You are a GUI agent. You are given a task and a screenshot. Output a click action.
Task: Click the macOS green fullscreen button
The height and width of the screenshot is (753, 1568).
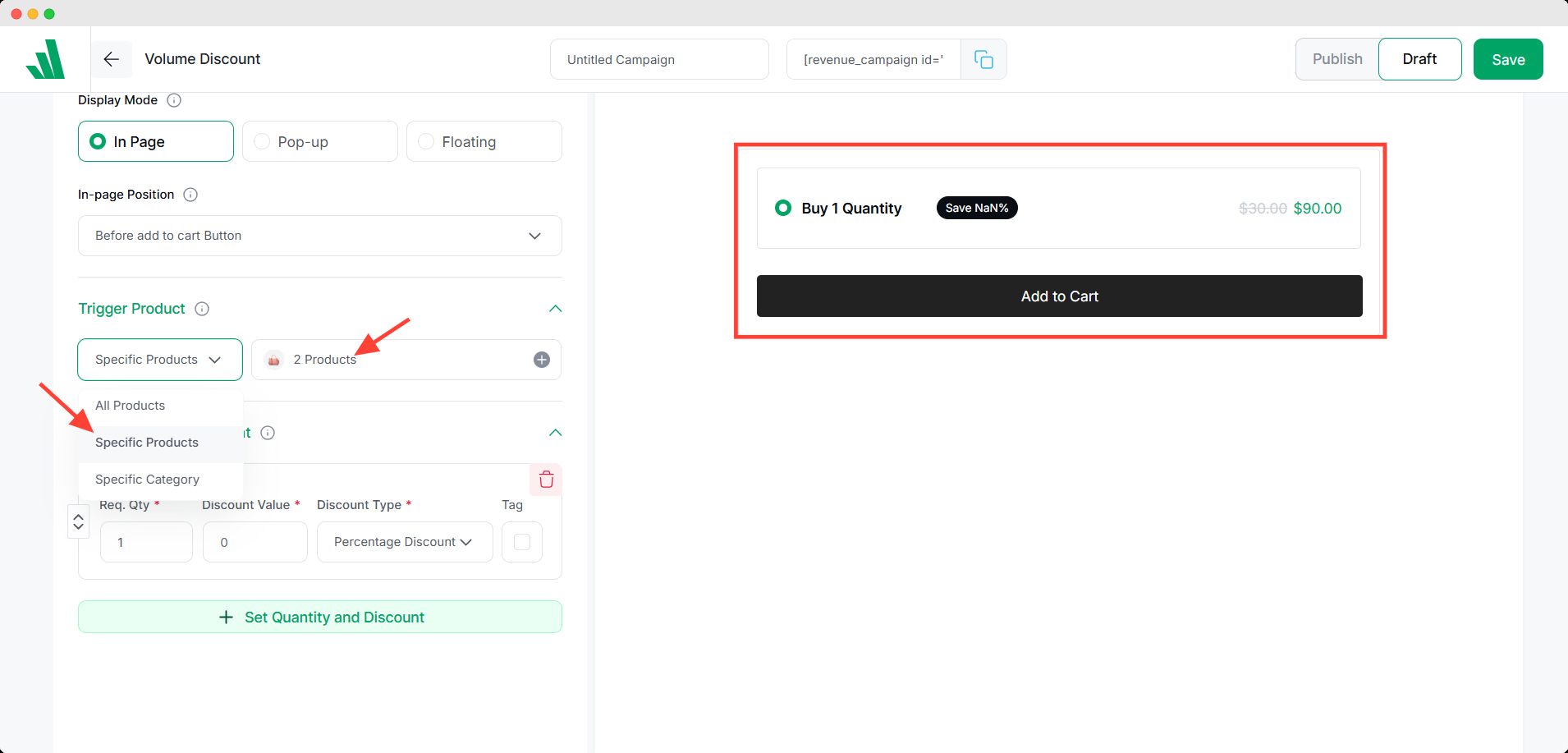coord(49,14)
